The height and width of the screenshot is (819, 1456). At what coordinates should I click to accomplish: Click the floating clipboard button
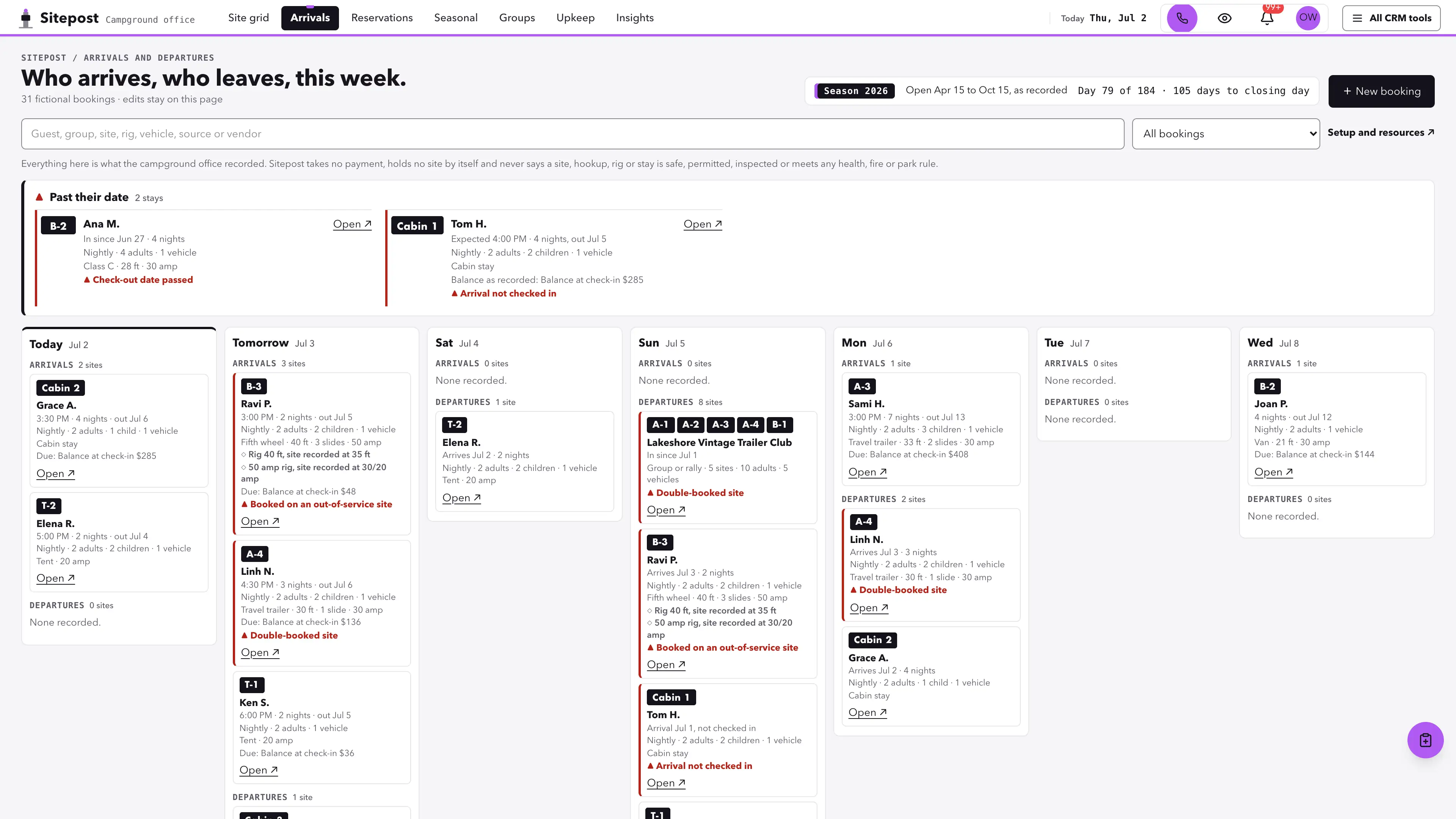pos(1425,740)
